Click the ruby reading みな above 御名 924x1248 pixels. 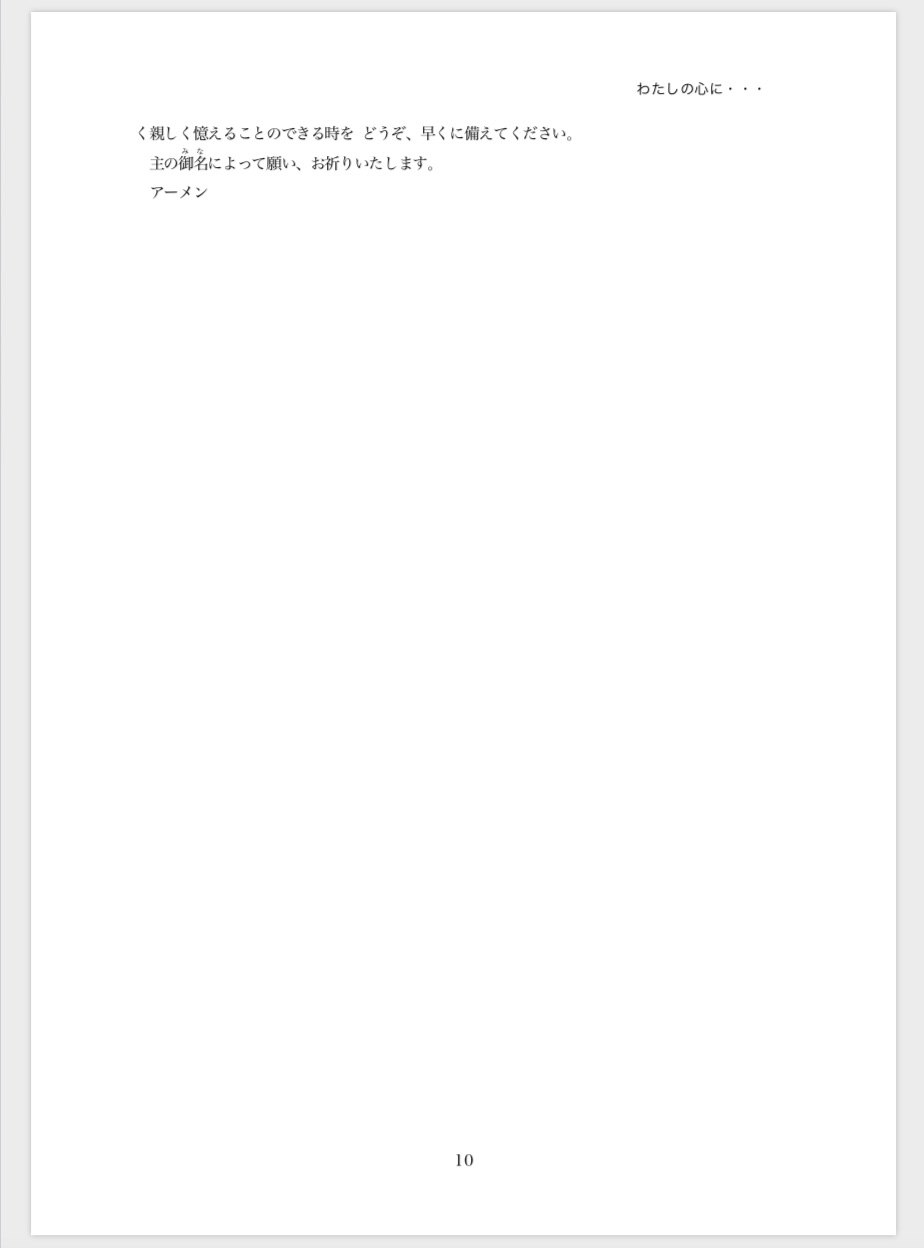(194, 151)
